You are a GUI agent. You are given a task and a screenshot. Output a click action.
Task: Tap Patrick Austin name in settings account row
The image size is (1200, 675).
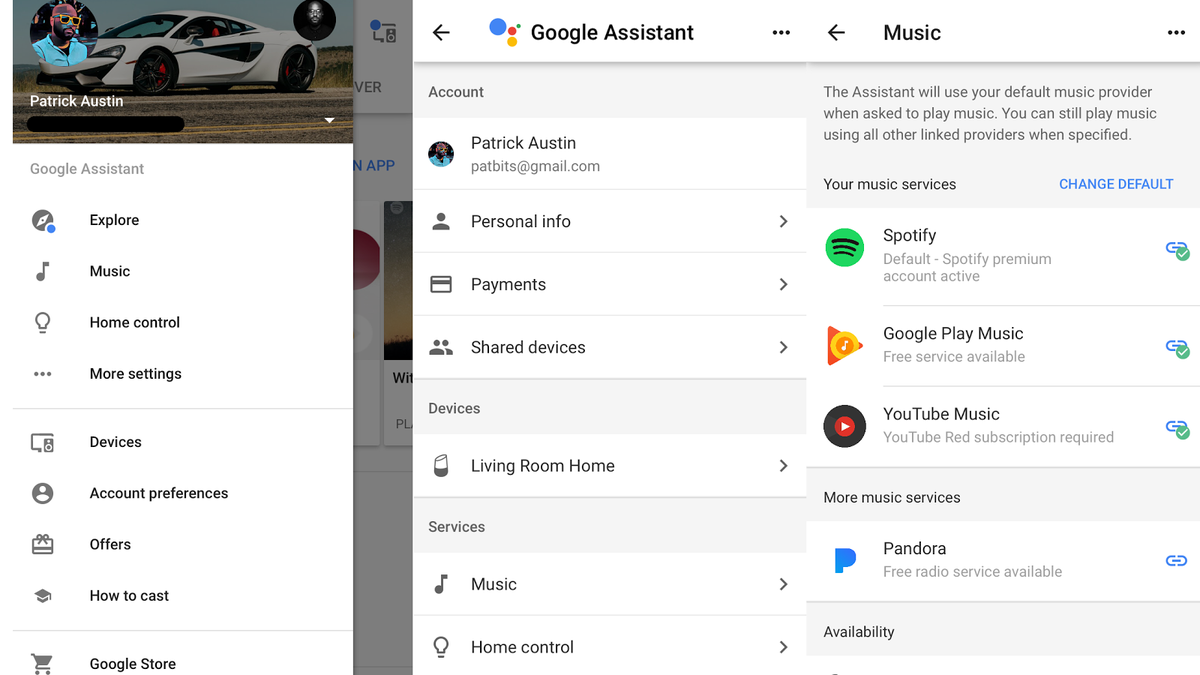coord(523,143)
